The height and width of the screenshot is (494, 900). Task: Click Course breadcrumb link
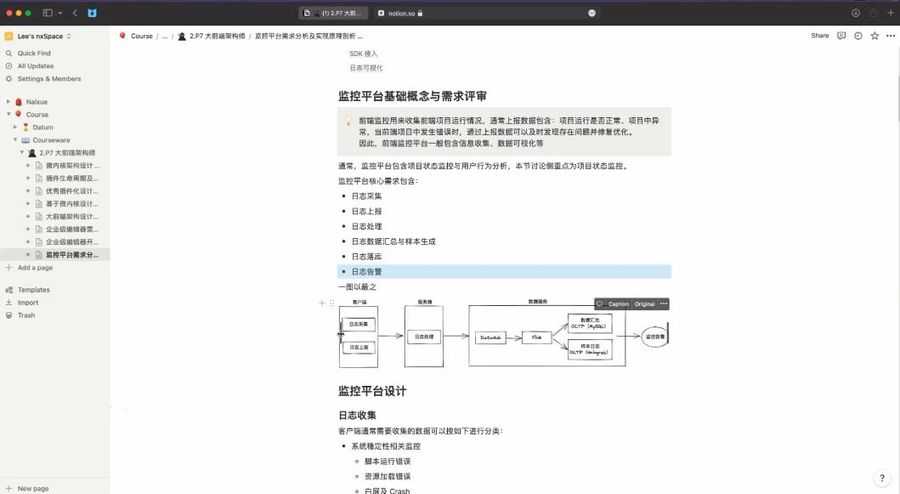coord(142,36)
